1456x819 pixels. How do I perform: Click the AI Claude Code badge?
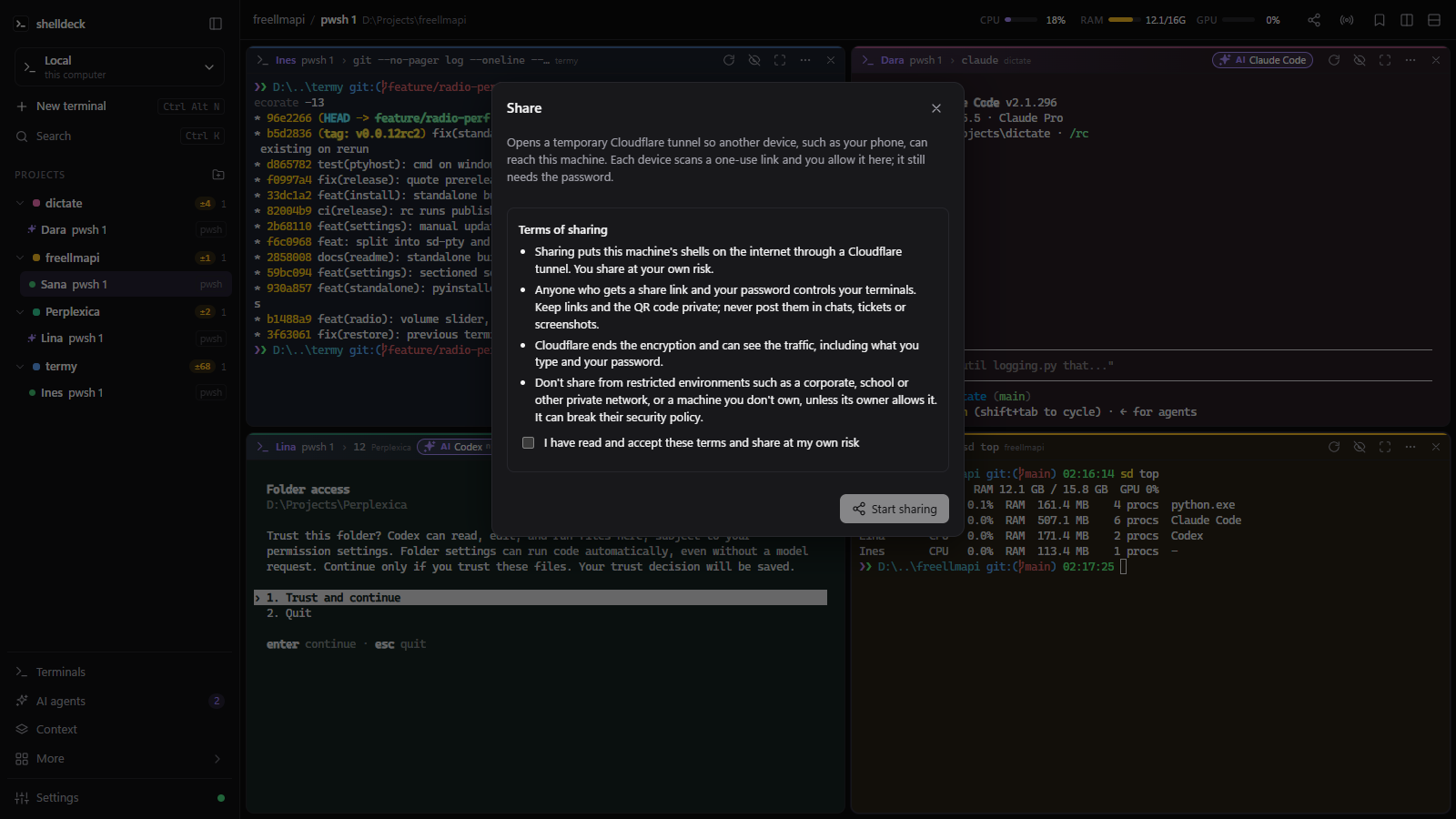click(x=1262, y=60)
